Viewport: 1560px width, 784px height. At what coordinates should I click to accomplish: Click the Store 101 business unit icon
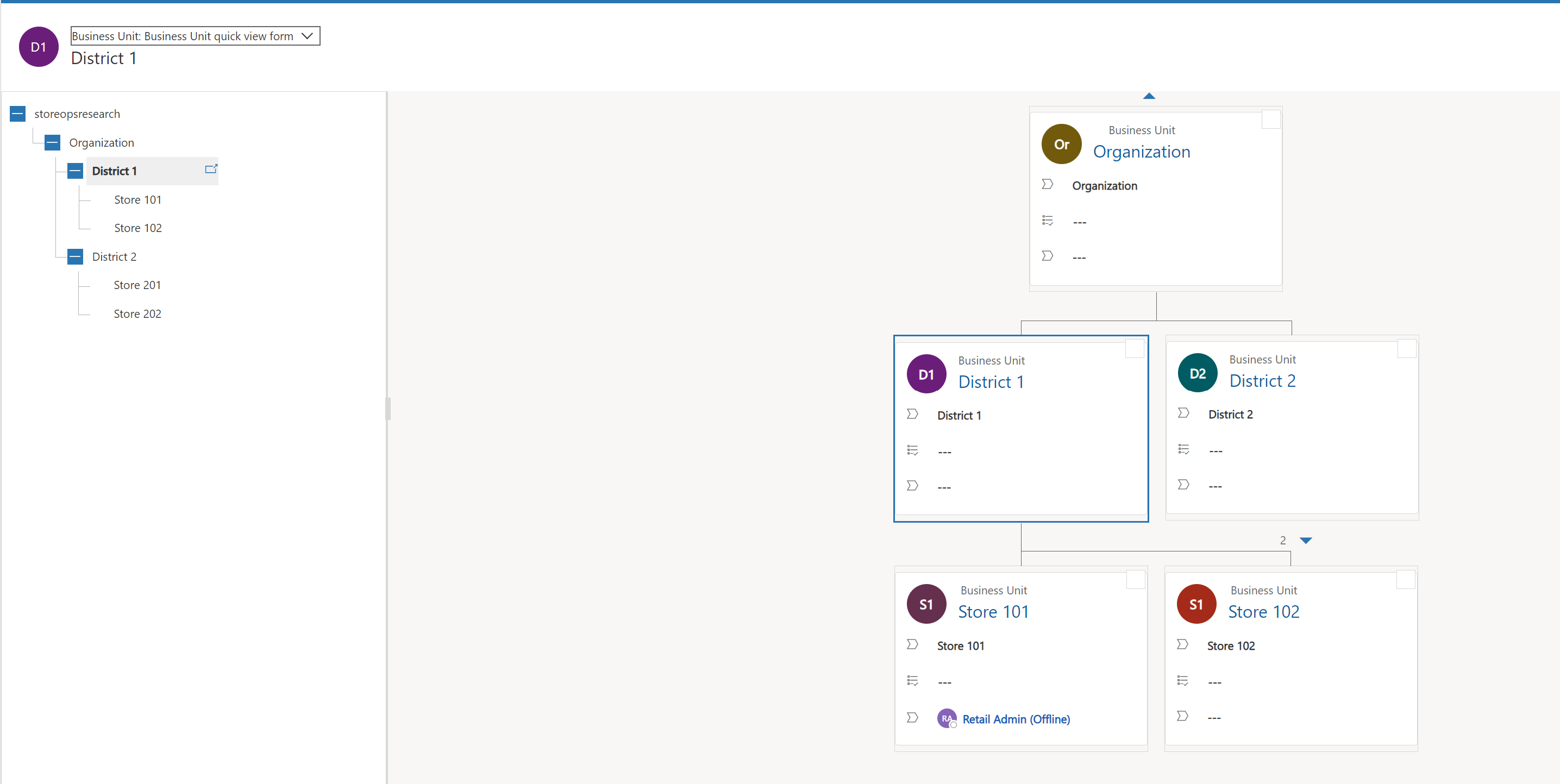925,604
